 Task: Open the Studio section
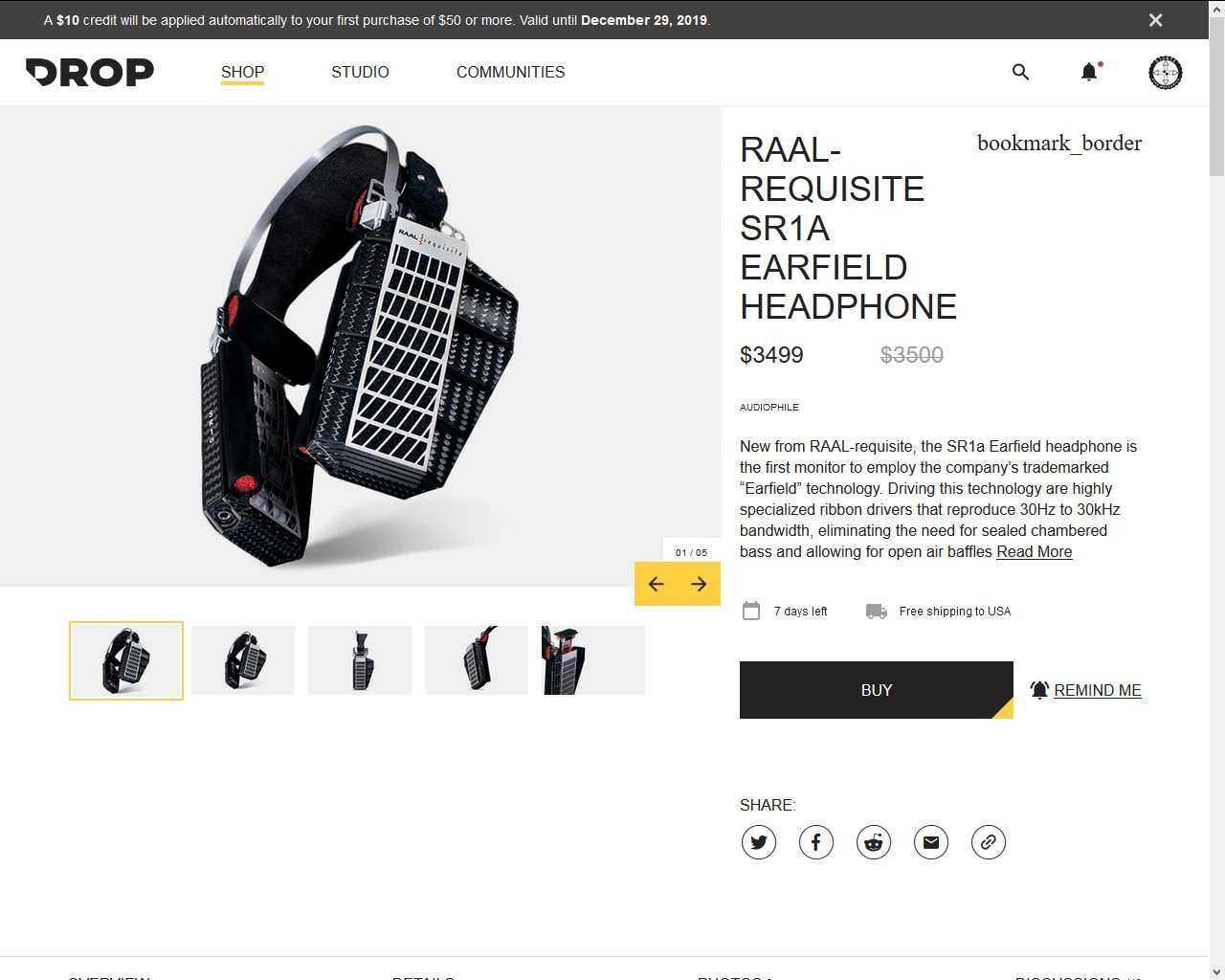(360, 72)
